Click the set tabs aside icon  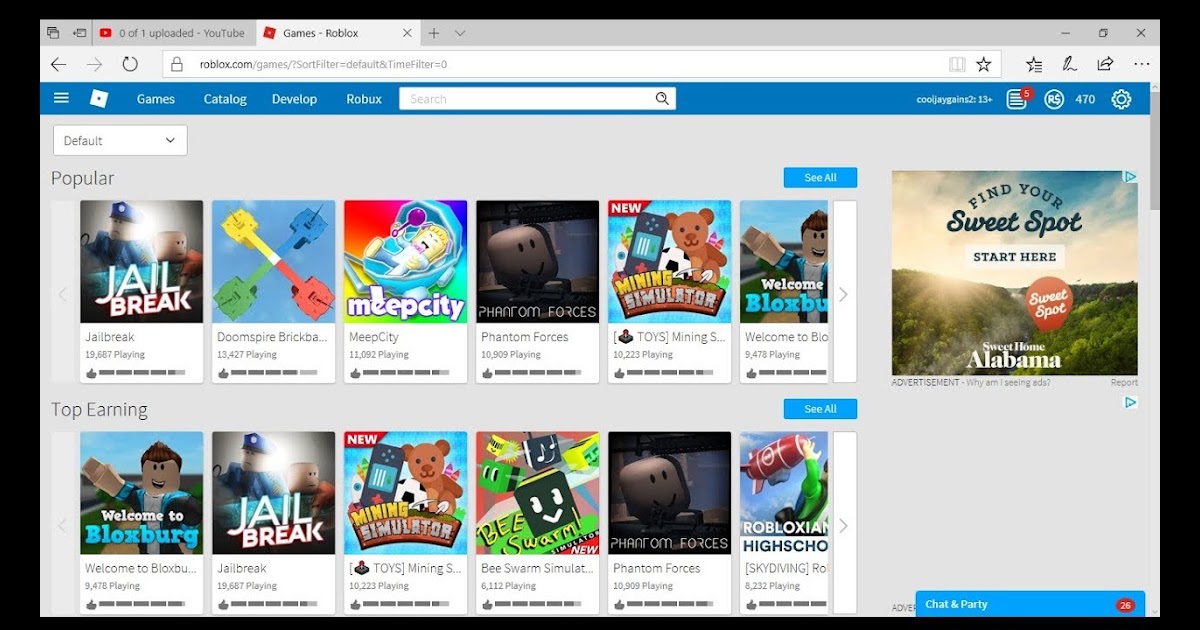tap(80, 33)
